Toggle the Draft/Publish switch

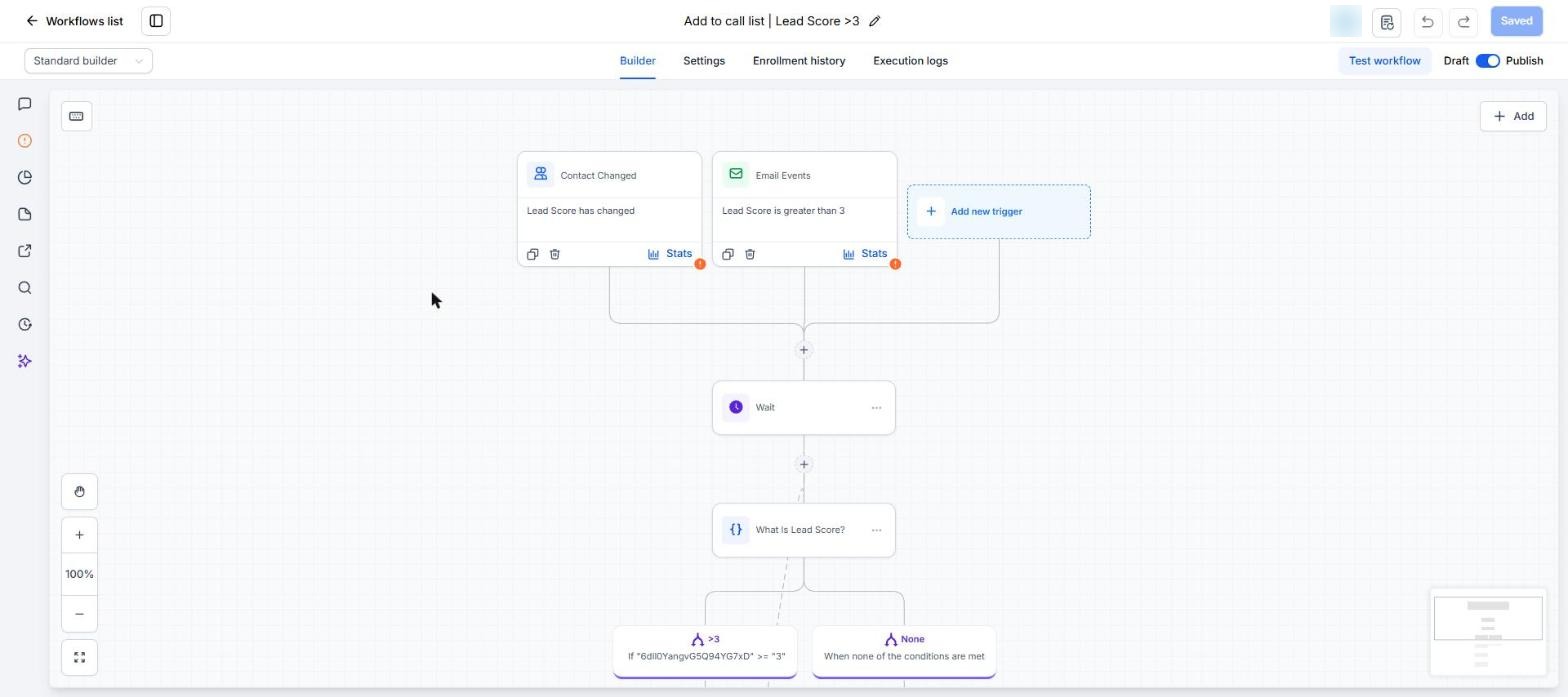[x=1488, y=61]
